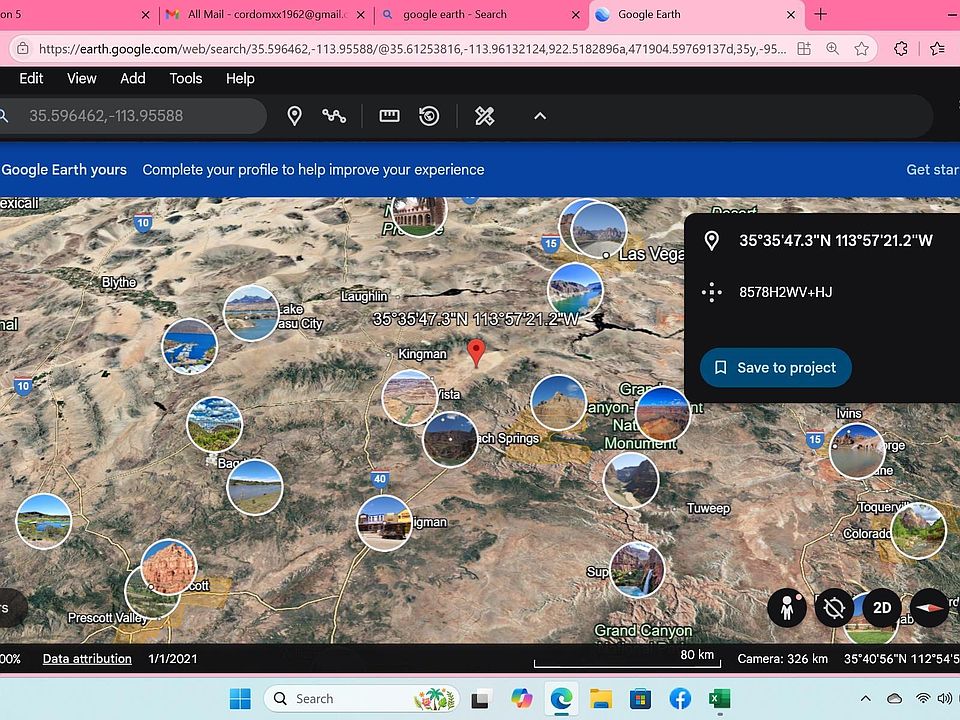This screenshot has width=960, height=720.
Task: Switch map view to 2D
Action: pyautogui.click(x=882, y=608)
